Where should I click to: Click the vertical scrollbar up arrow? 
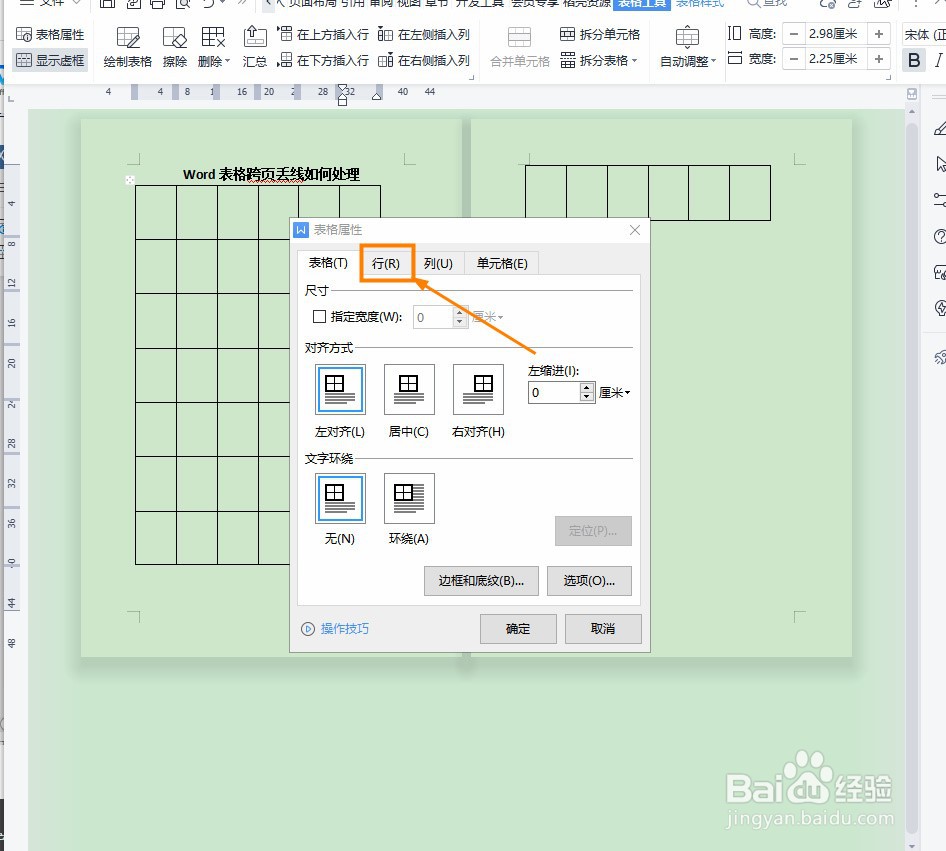(912, 112)
